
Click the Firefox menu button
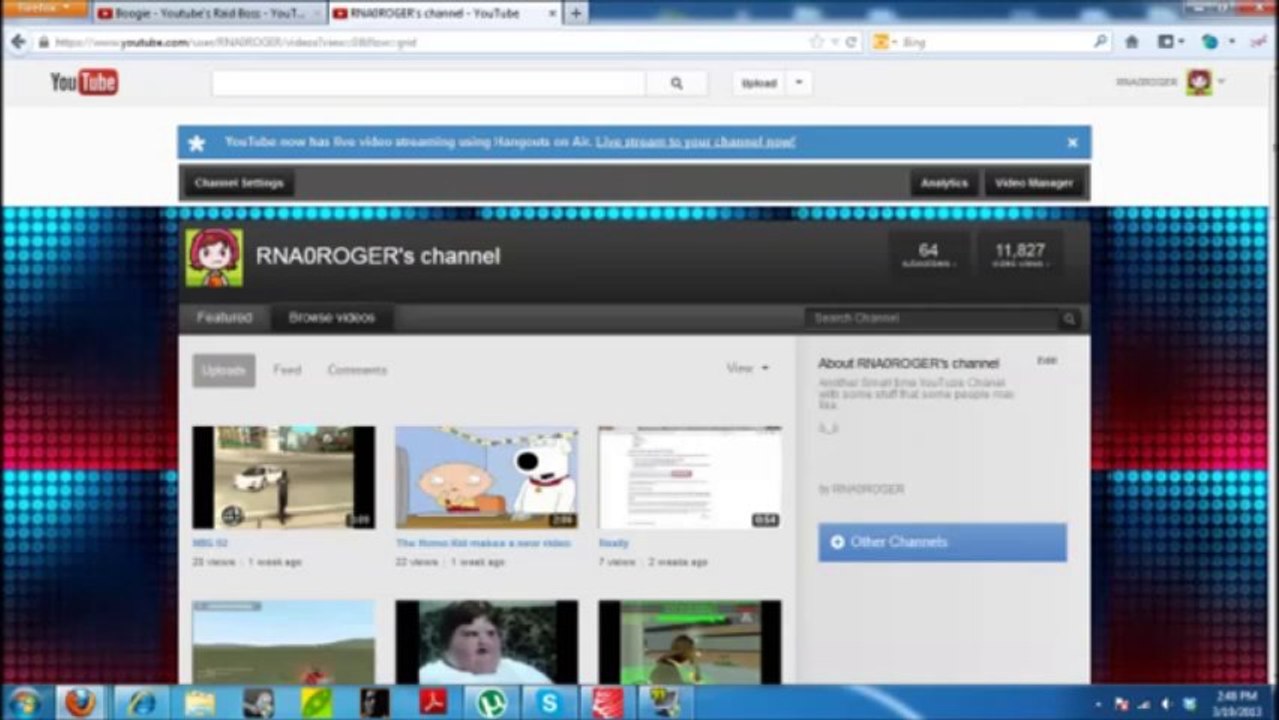(x=43, y=6)
